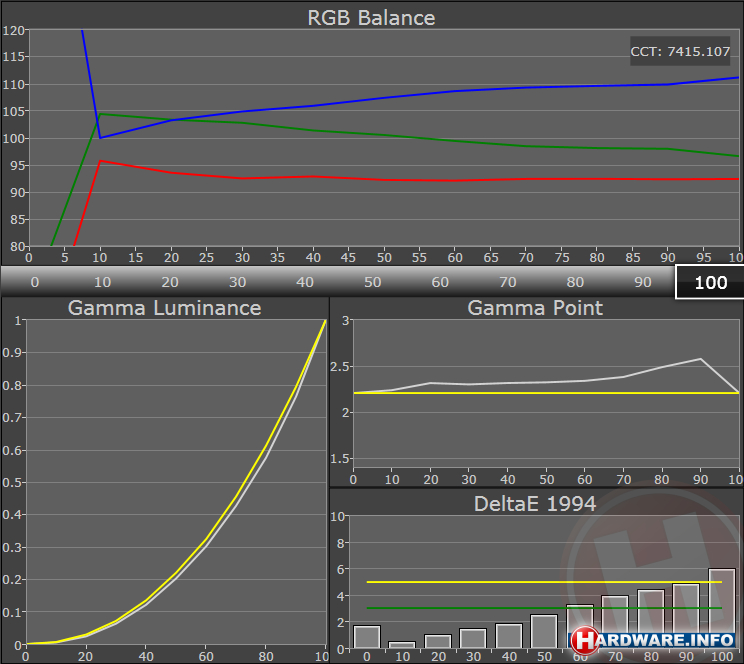This screenshot has height=664, width=744.
Task: Click the Gamma Point chart title
Action: [535, 308]
